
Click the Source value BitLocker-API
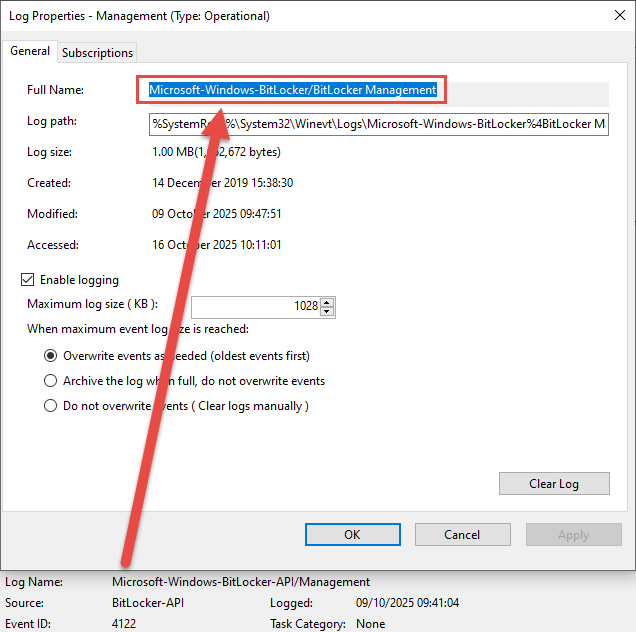148,604
